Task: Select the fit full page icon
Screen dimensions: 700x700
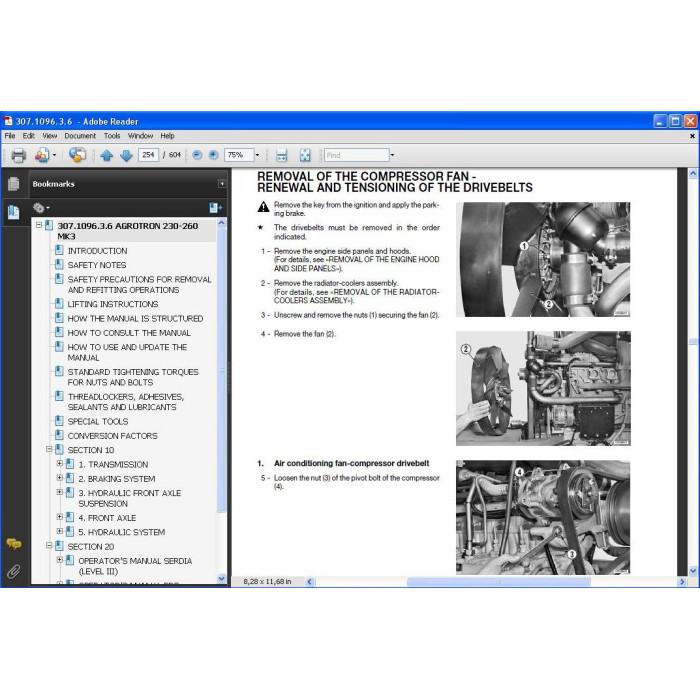Action: [305, 155]
